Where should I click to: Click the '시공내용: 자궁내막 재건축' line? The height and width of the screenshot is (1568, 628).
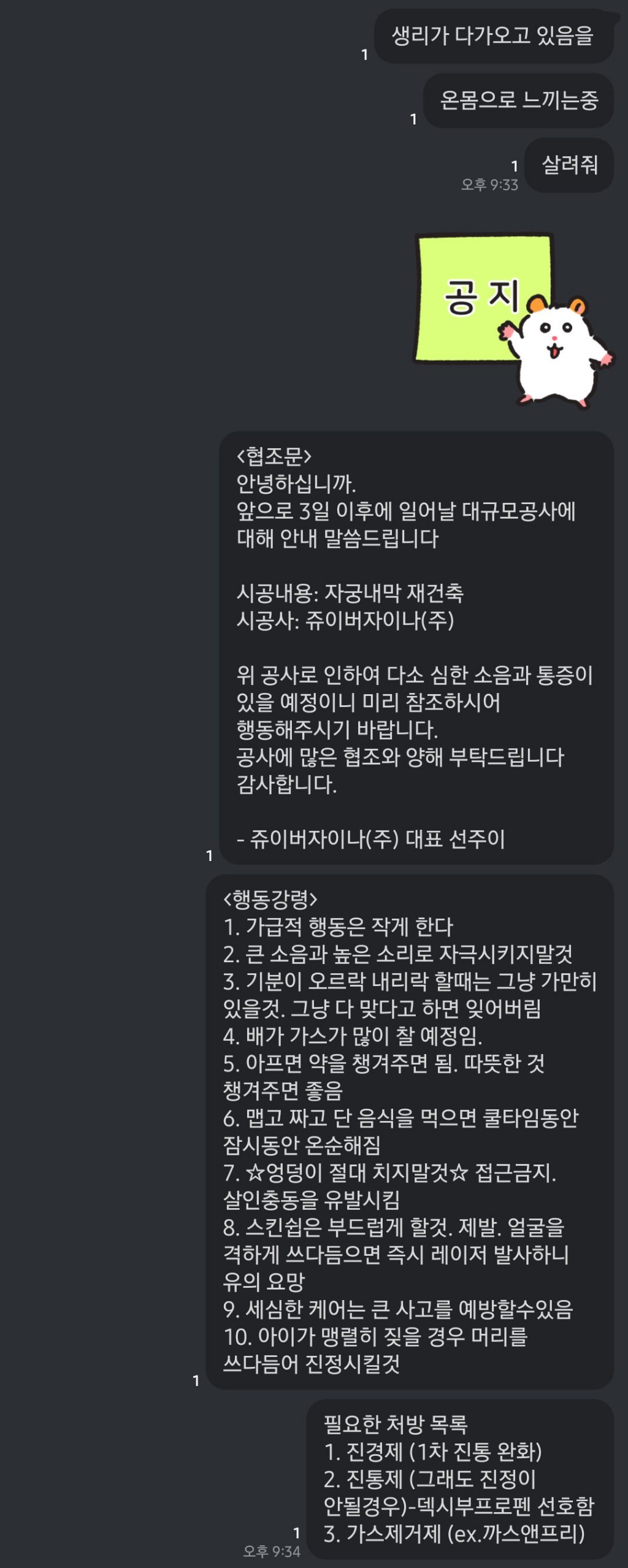(x=350, y=593)
